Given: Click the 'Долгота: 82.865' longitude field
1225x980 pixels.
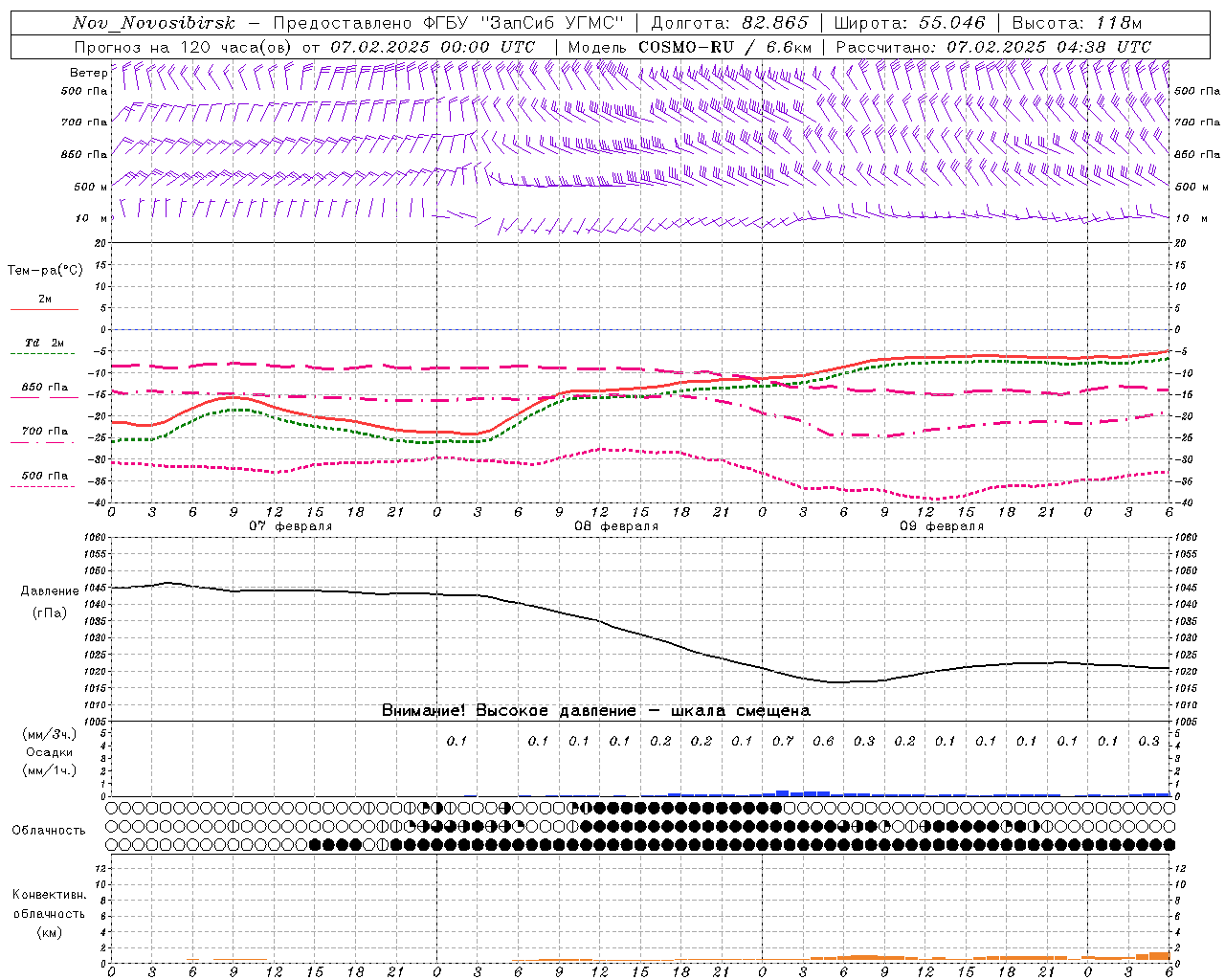Looking at the screenshot, I should 729,23.
